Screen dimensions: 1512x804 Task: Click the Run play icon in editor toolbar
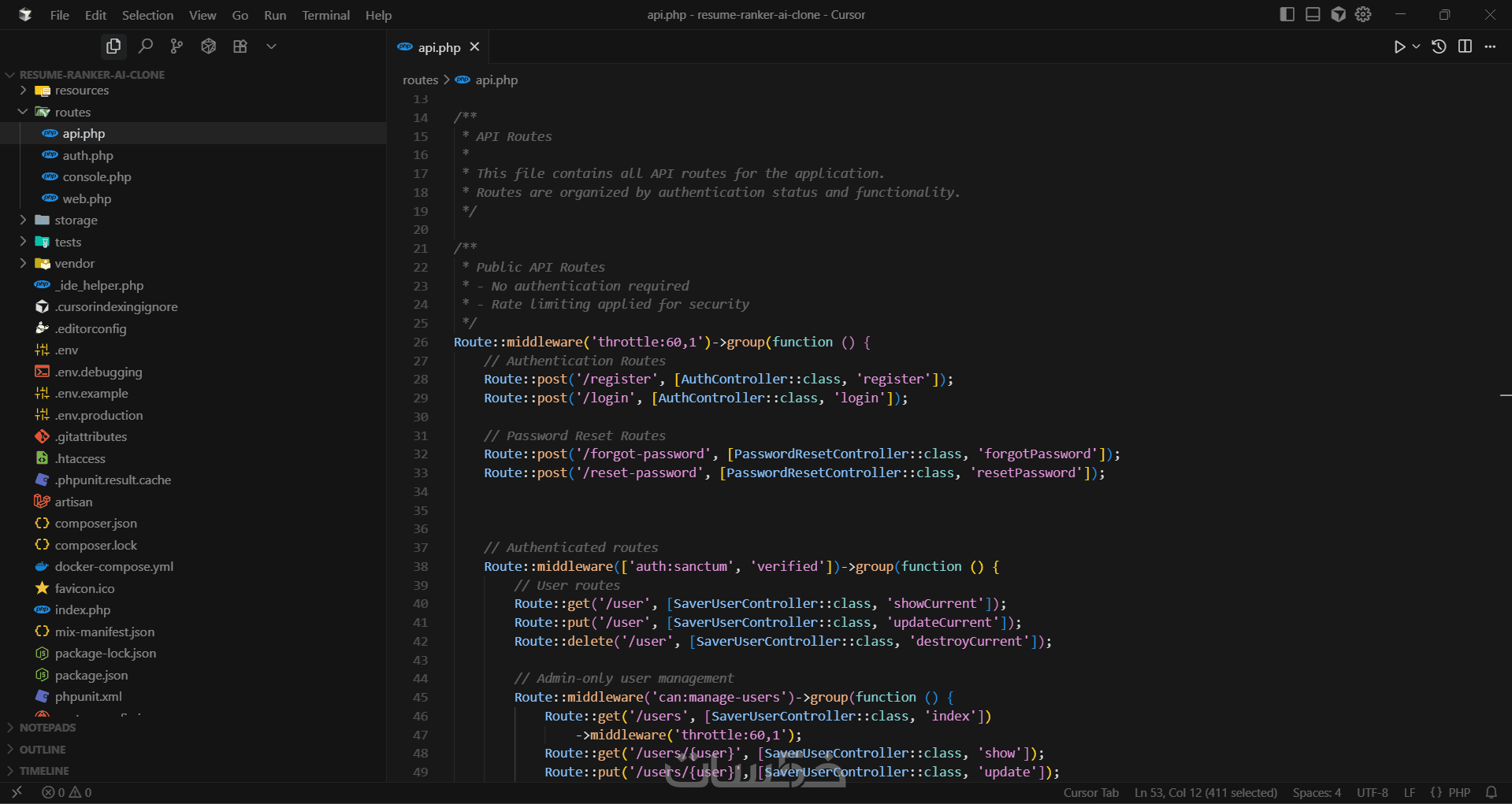coord(1399,46)
